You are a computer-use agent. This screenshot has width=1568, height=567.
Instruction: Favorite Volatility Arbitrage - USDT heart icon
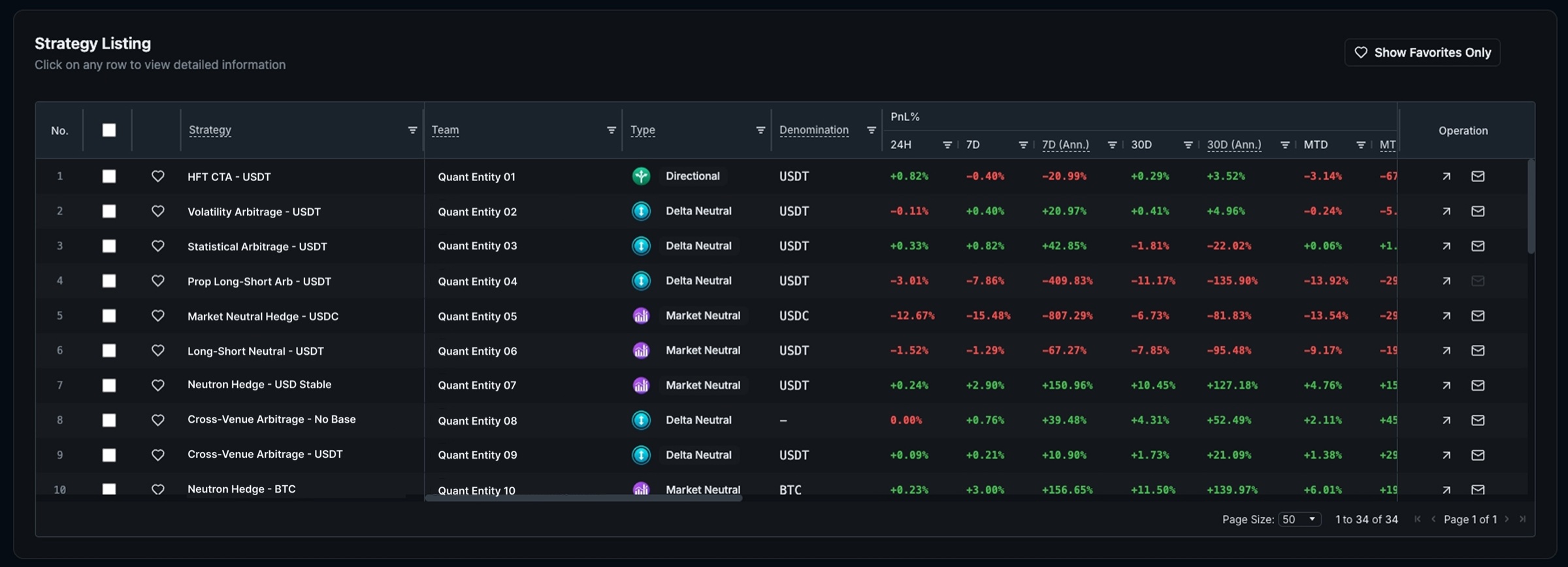coord(157,211)
